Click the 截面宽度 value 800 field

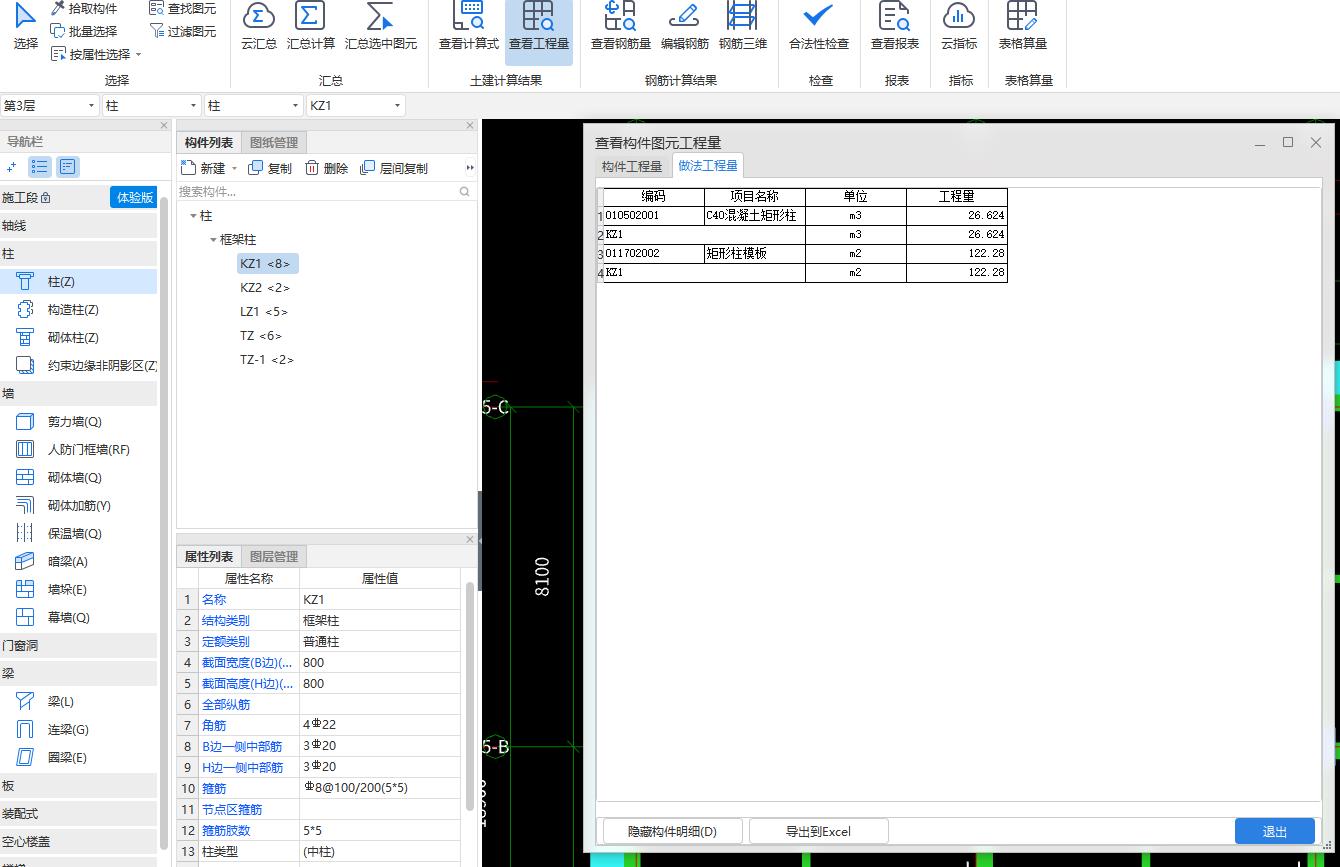pyautogui.click(x=380, y=663)
